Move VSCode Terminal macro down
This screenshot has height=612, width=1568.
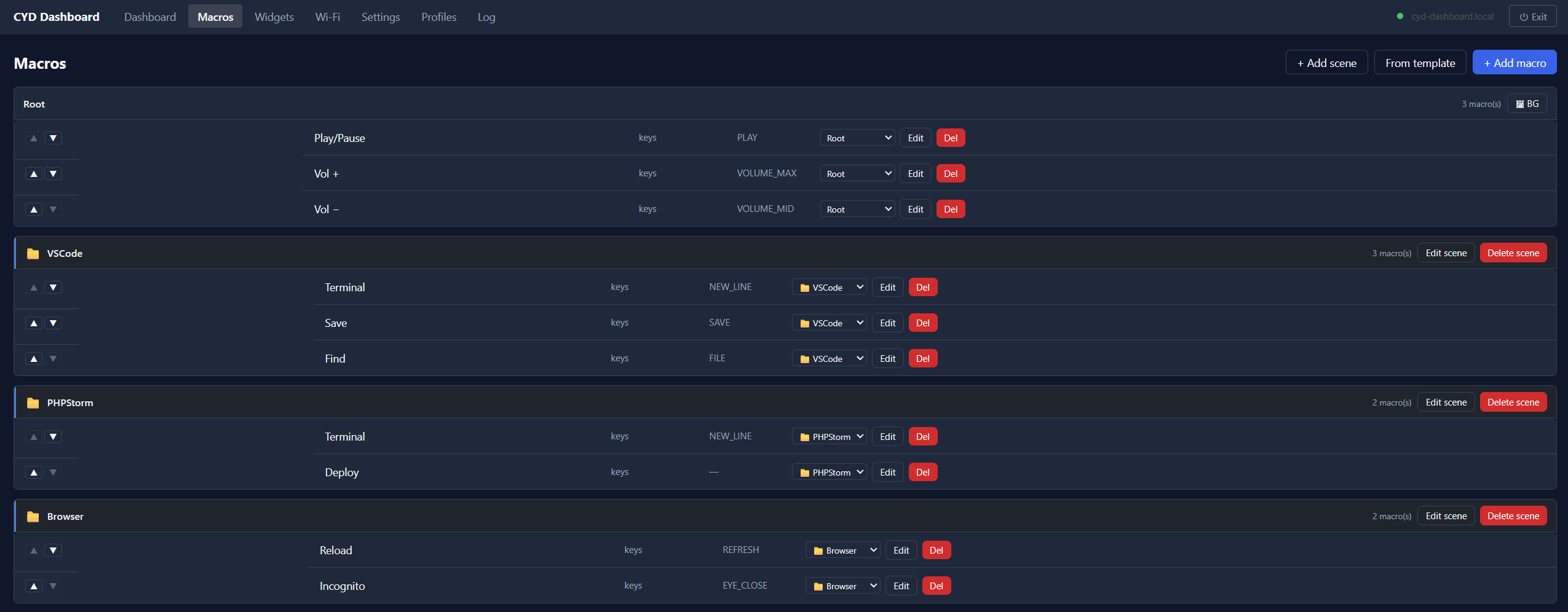pyautogui.click(x=53, y=288)
